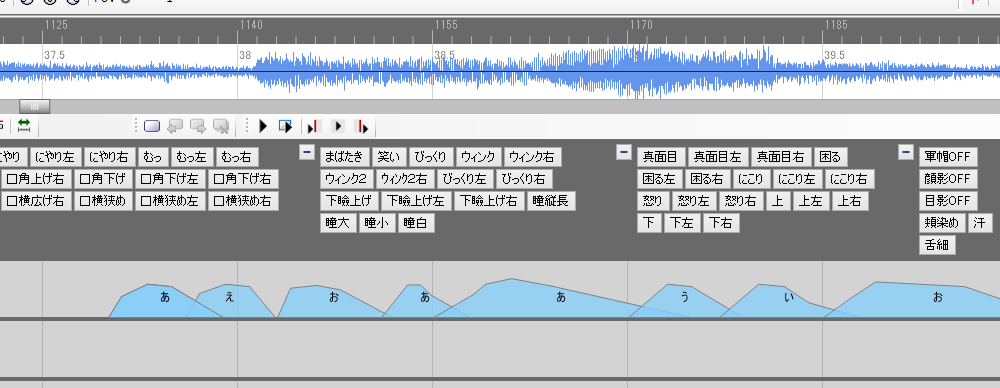This screenshot has height=388, width=1000.
Task: Click the 瞳小 button
Action: (377, 223)
